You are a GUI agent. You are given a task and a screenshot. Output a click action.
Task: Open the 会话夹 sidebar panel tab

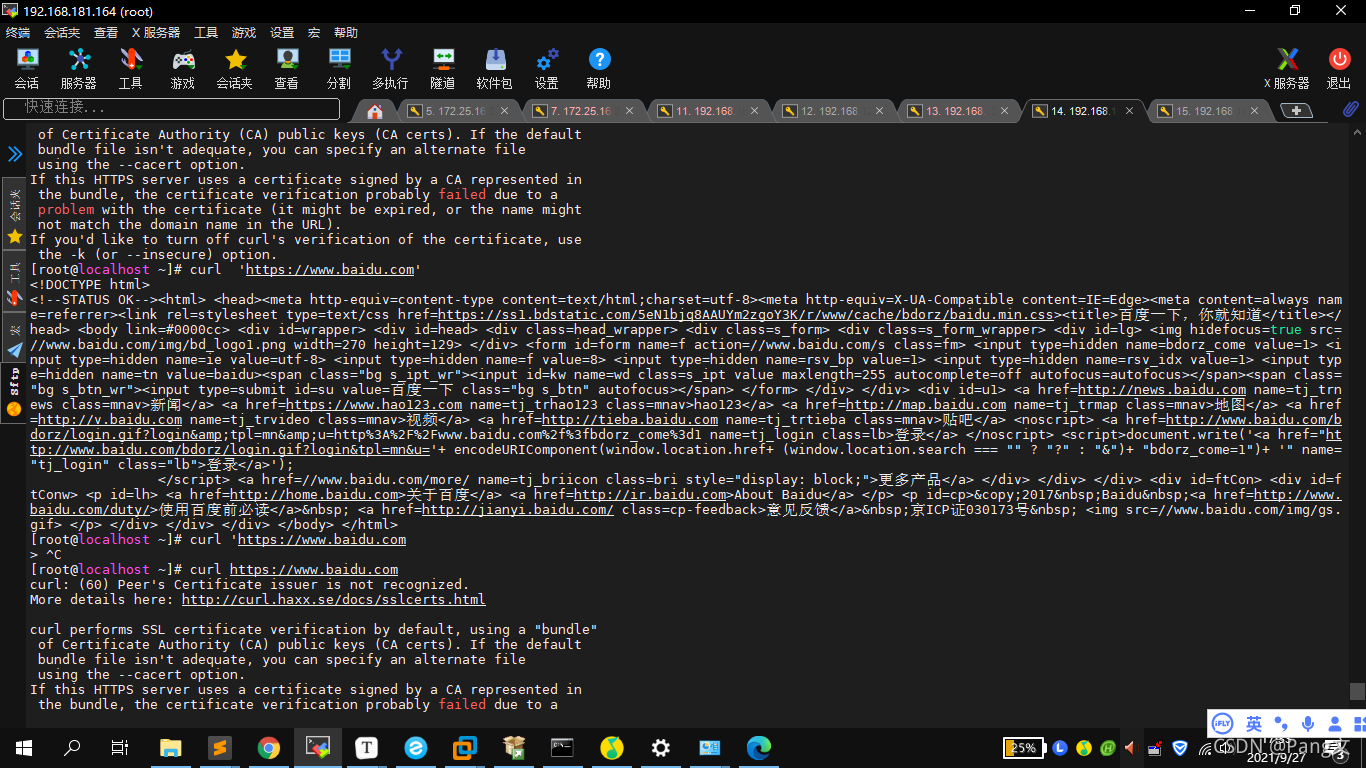click(x=15, y=214)
